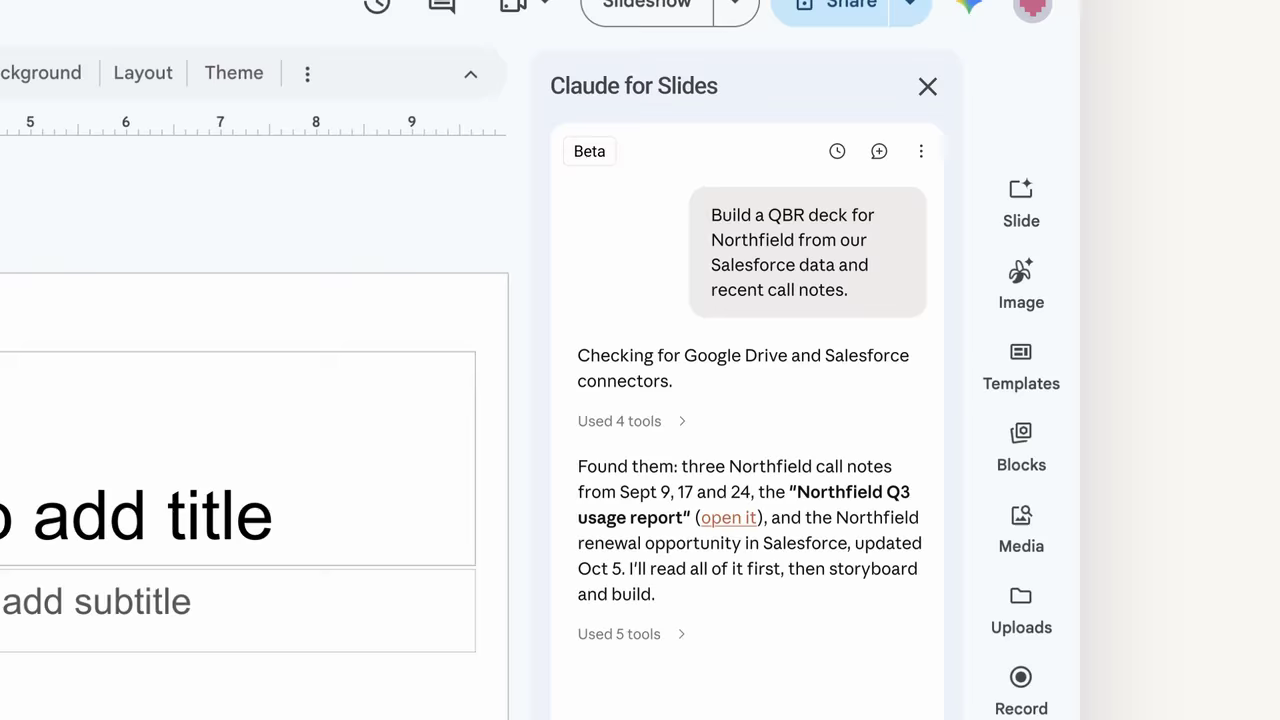Image resolution: width=1280 pixels, height=720 pixels.
Task: Start the Record tool
Action: 1021,692
